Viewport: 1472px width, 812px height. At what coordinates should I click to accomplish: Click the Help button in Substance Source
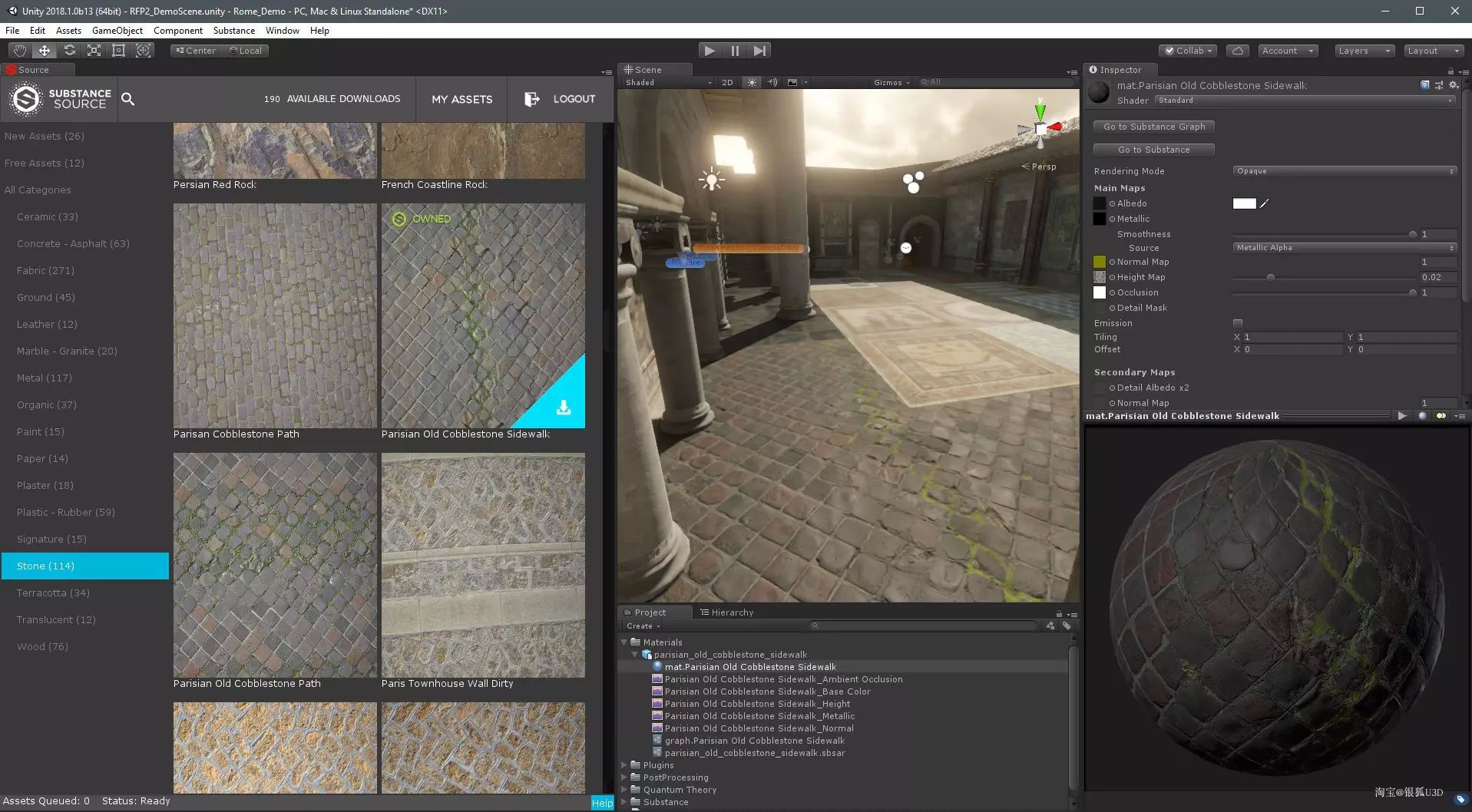[603, 803]
